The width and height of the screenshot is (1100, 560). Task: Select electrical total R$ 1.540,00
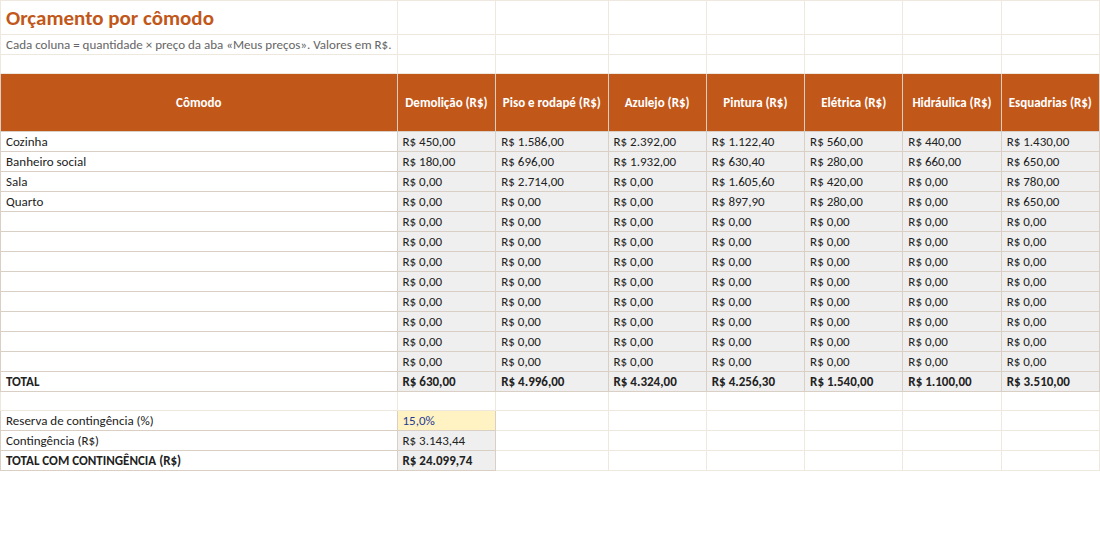(854, 382)
